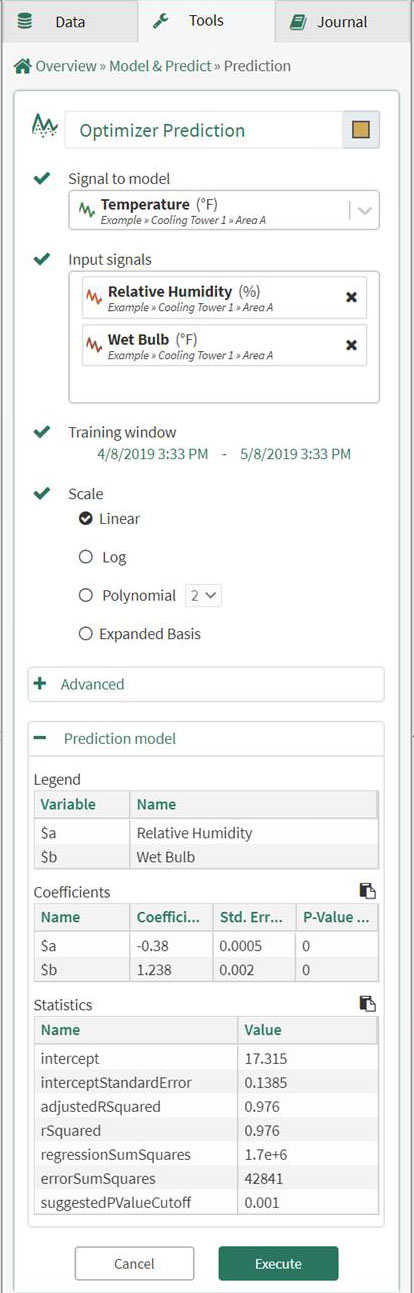Copy Coefficients table to clipboard
This screenshot has width=414, height=1293.
pos(368,891)
